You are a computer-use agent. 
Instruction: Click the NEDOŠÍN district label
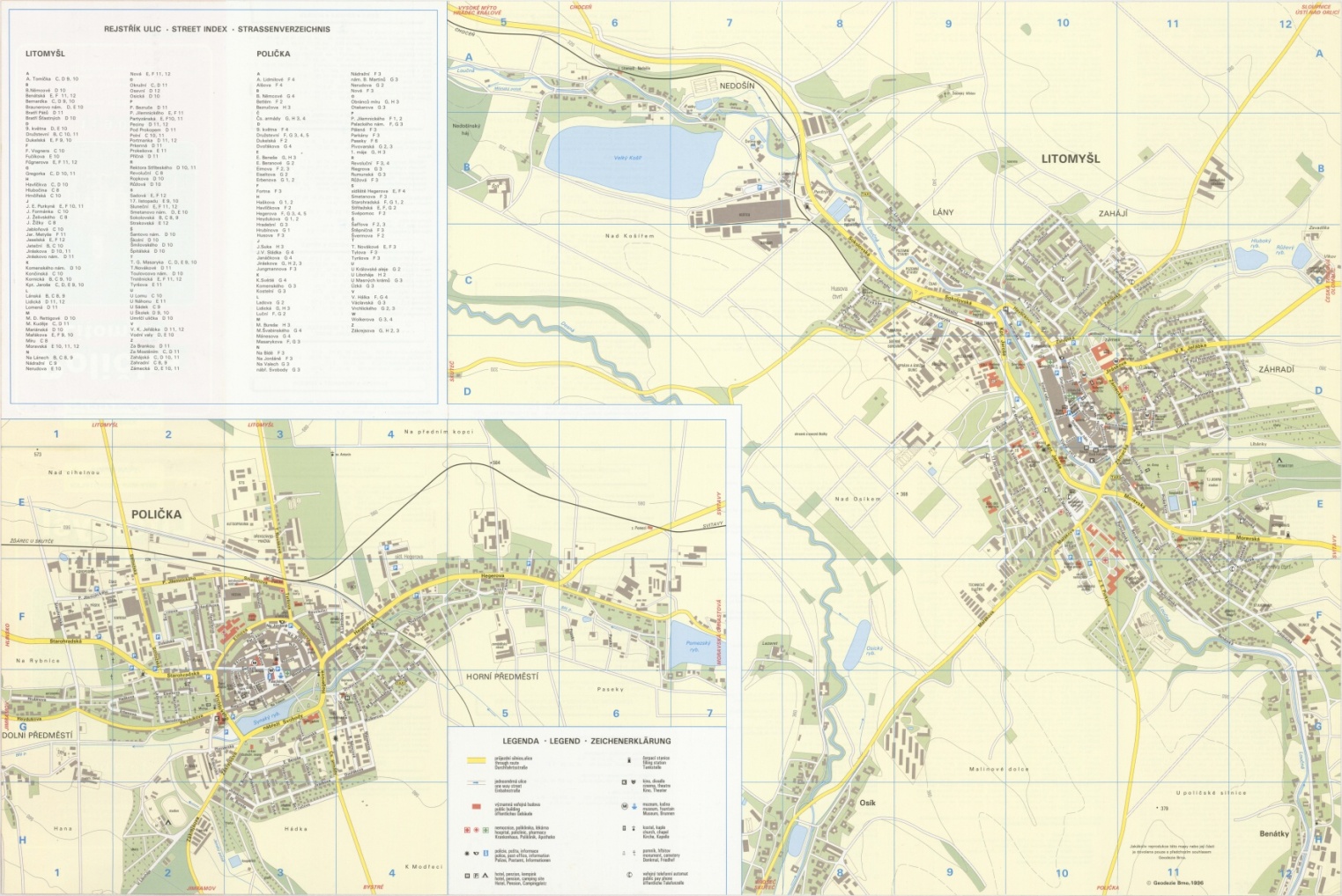737,86
